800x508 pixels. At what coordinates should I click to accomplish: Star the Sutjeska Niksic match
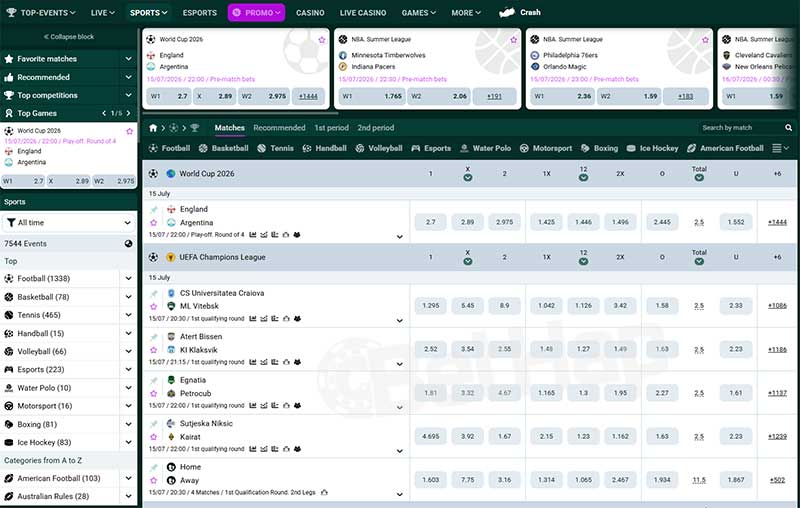pyautogui.click(x=154, y=437)
